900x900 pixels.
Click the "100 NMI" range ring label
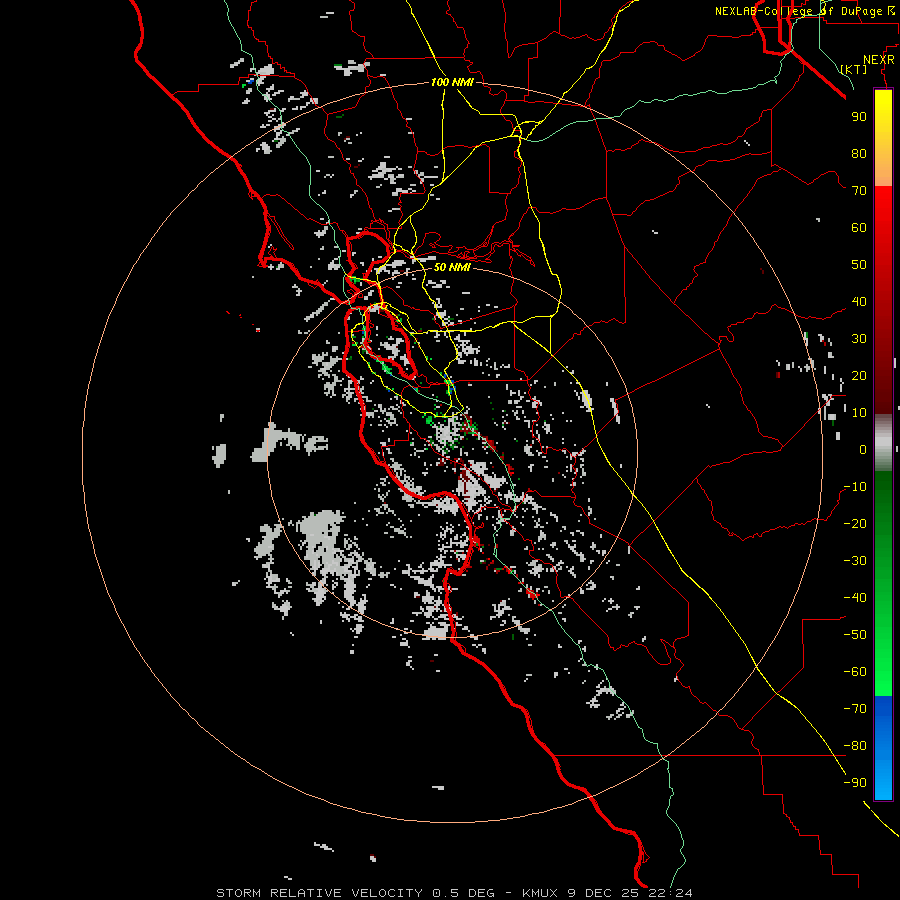pyautogui.click(x=452, y=83)
